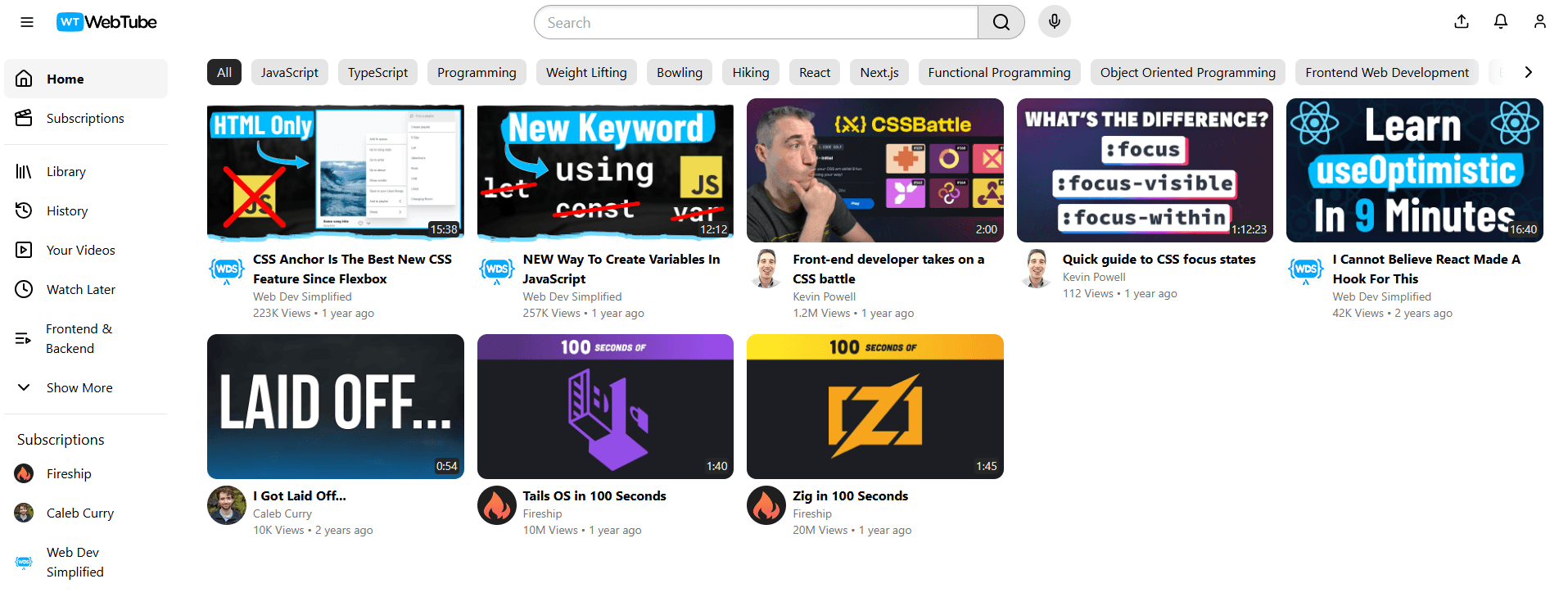Viewport: 1568px width, 597px height.
Task: Click channel avatar beside NEW Way video
Action: (497, 269)
